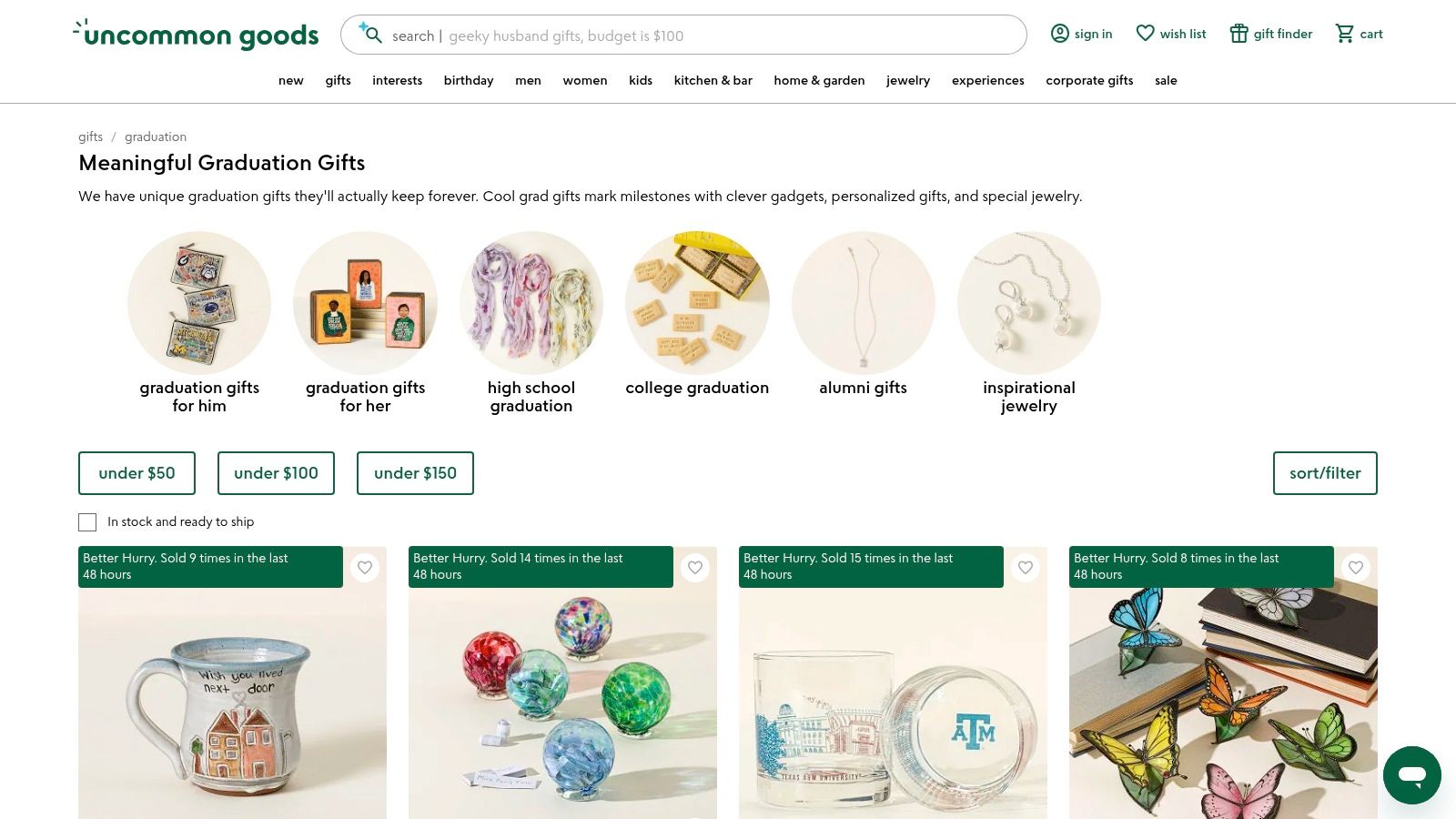The width and height of the screenshot is (1456, 819).
Task: Open college graduation category circle
Action: coord(697,303)
